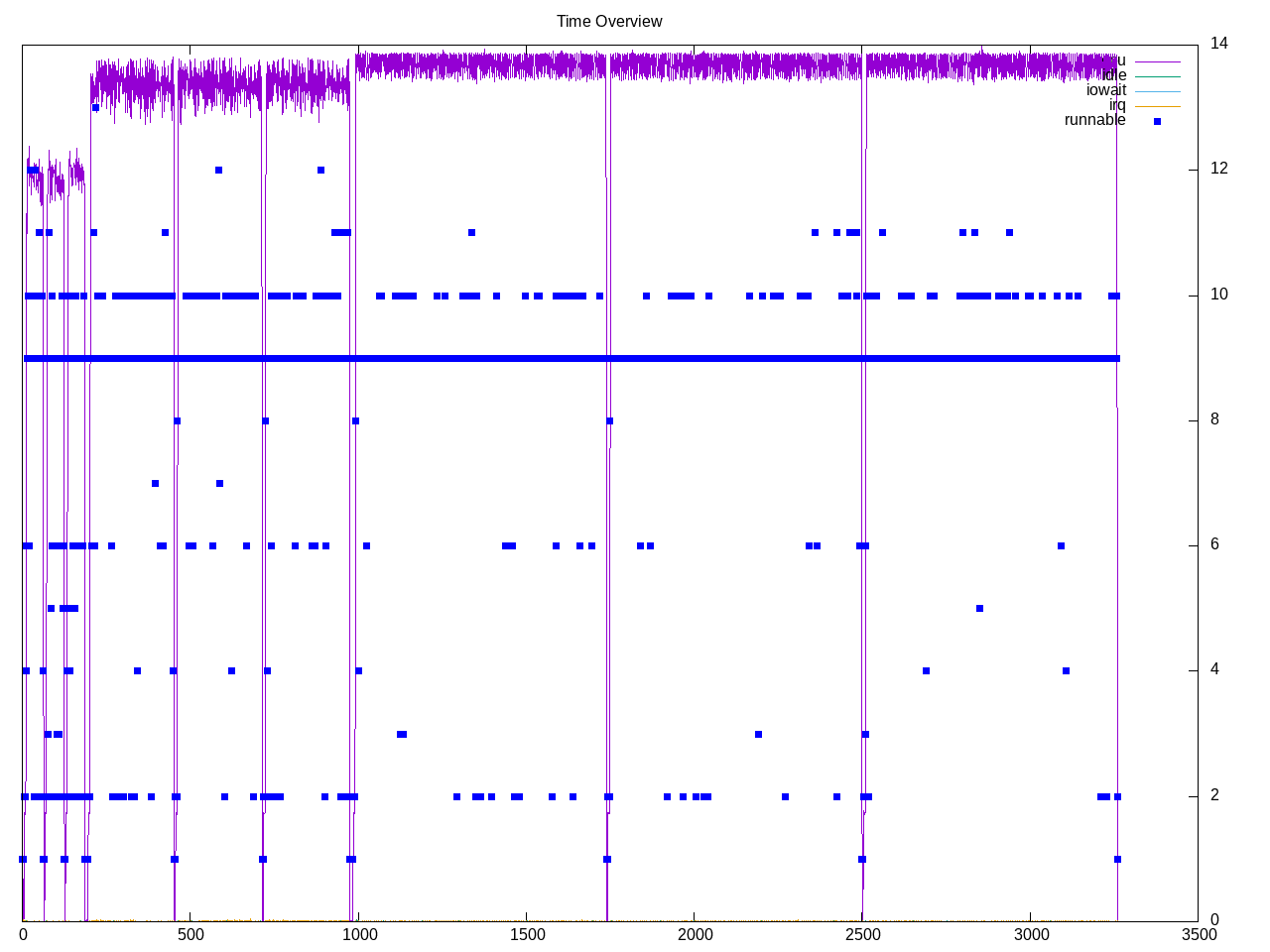Select the runnable marker at value 4 near 2700
The image size is (1270, 952).
926,671
